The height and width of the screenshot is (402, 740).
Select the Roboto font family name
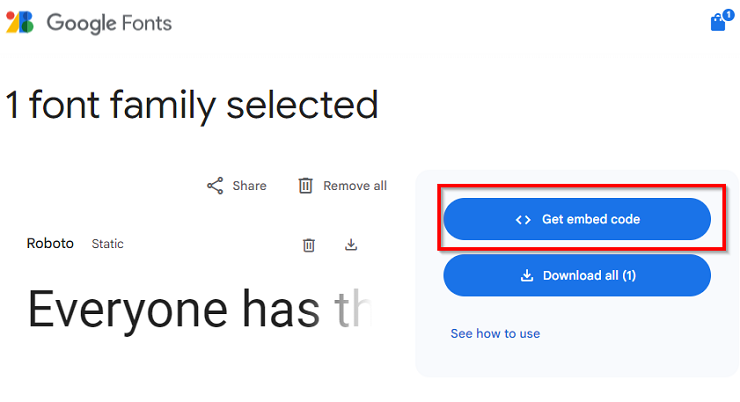pyautogui.click(x=50, y=243)
